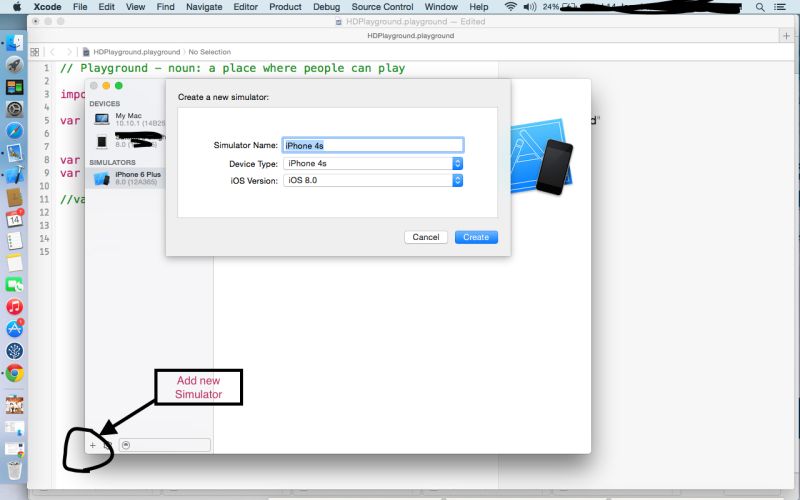Open Notification Center list icon
This screenshot has height=500, width=800.
pos(780,7)
